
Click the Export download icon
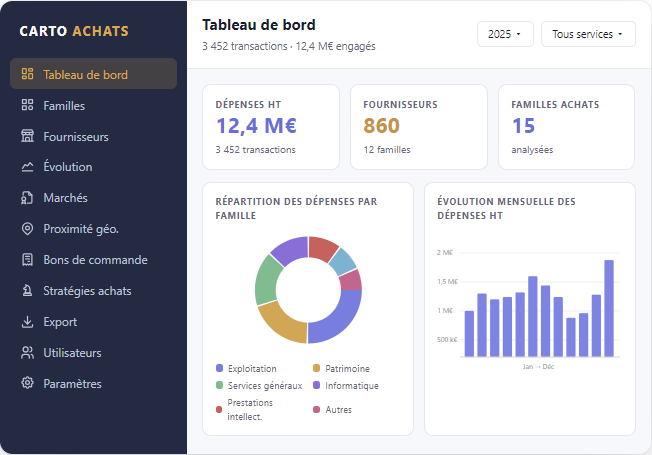coord(27,321)
